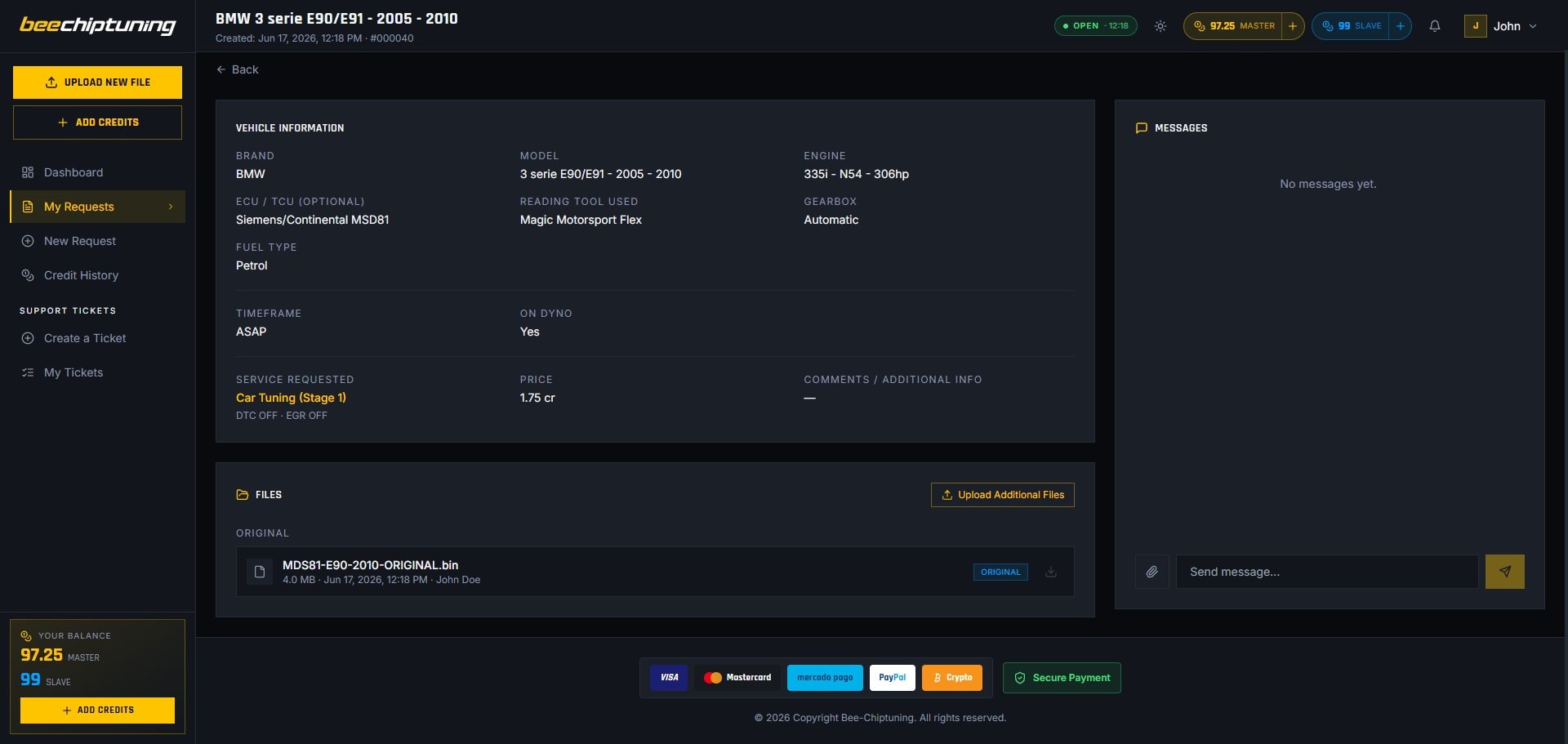The height and width of the screenshot is (744, 1568).
Task: Click the My Tickets list icon
Action: (28, 372)
